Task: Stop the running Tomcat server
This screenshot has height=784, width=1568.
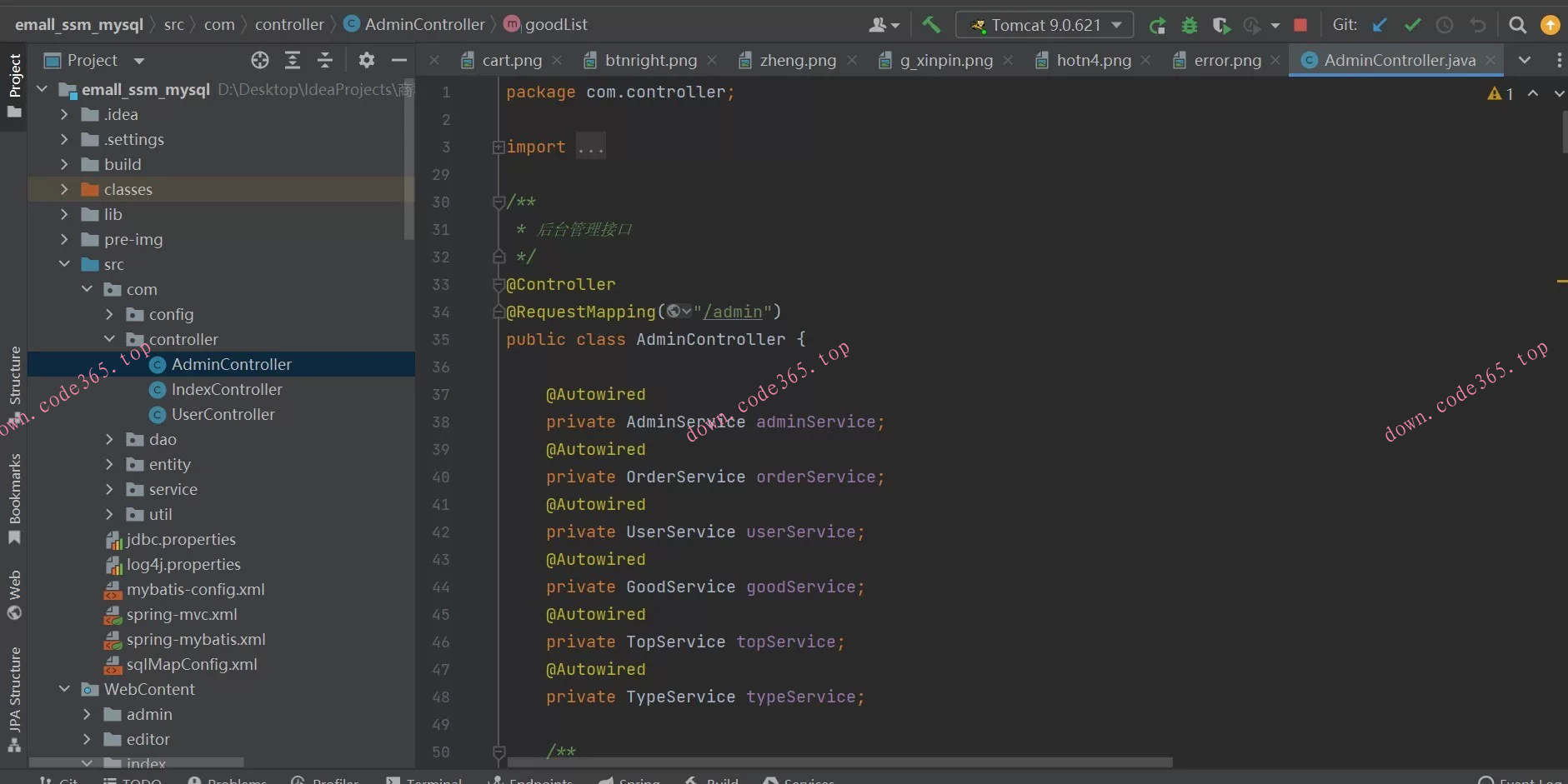Action: pyautogui.click(x=1300, y=26)
